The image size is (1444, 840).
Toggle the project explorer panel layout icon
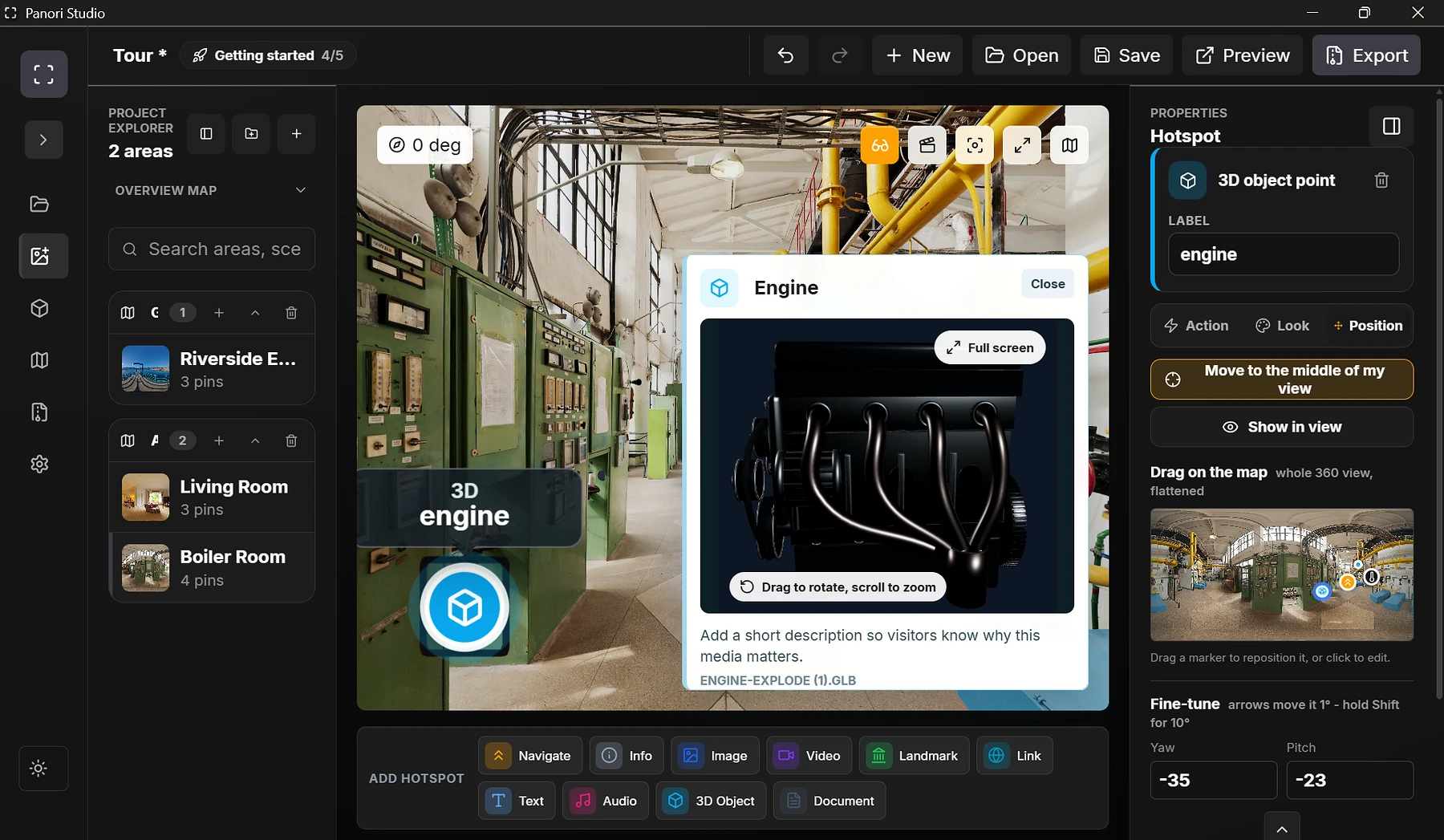coord(206,133)
